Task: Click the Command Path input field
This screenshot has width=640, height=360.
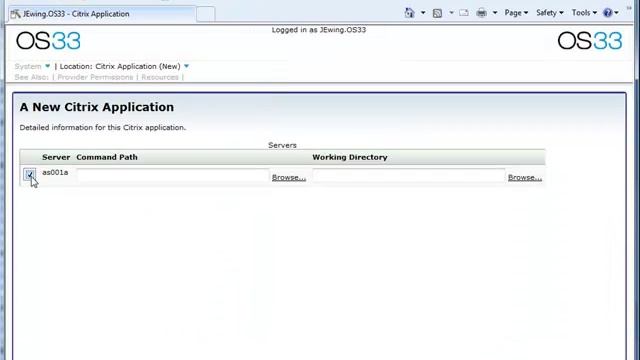Action: (173, 176)
